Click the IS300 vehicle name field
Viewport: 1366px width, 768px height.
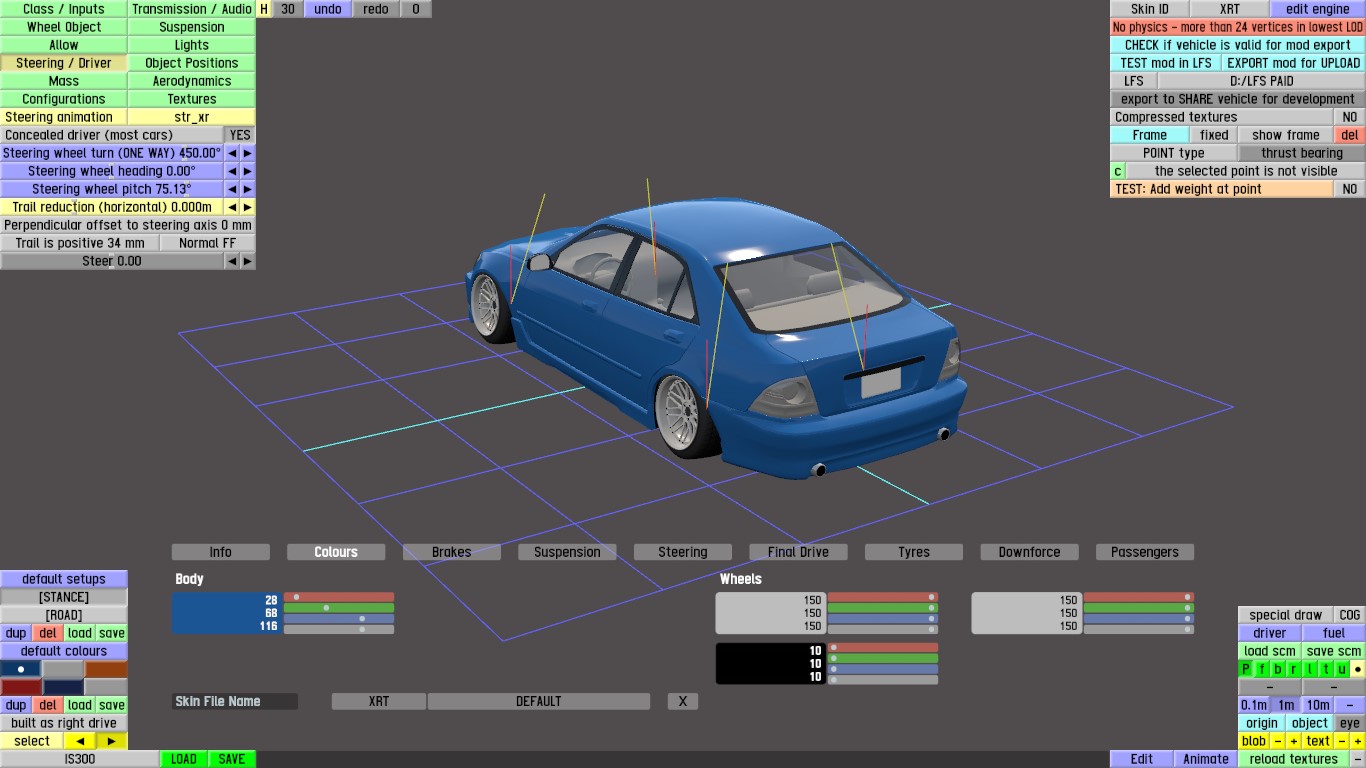(x=80, y=759)
